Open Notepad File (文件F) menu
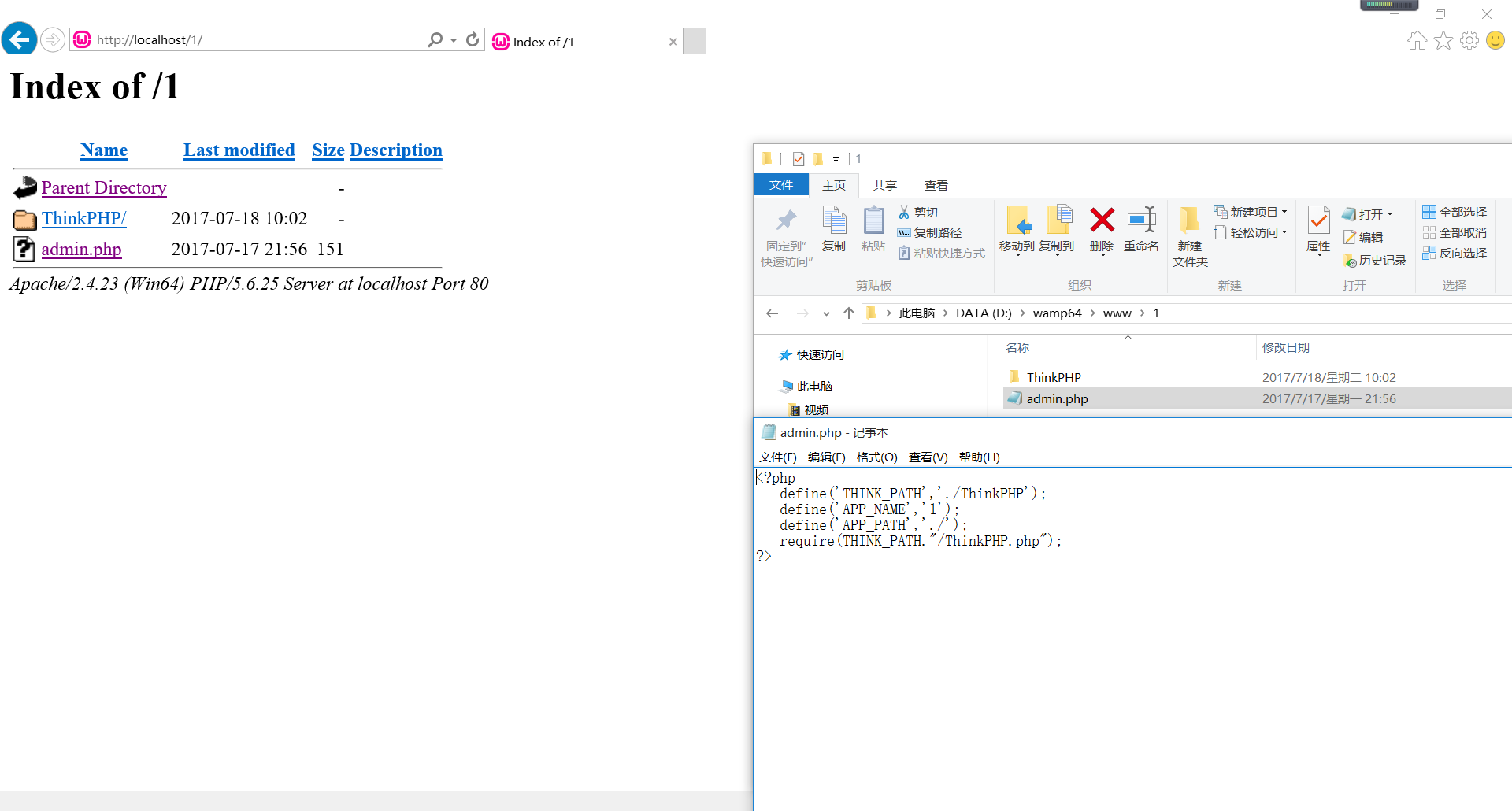 click(x=777, y=457)
